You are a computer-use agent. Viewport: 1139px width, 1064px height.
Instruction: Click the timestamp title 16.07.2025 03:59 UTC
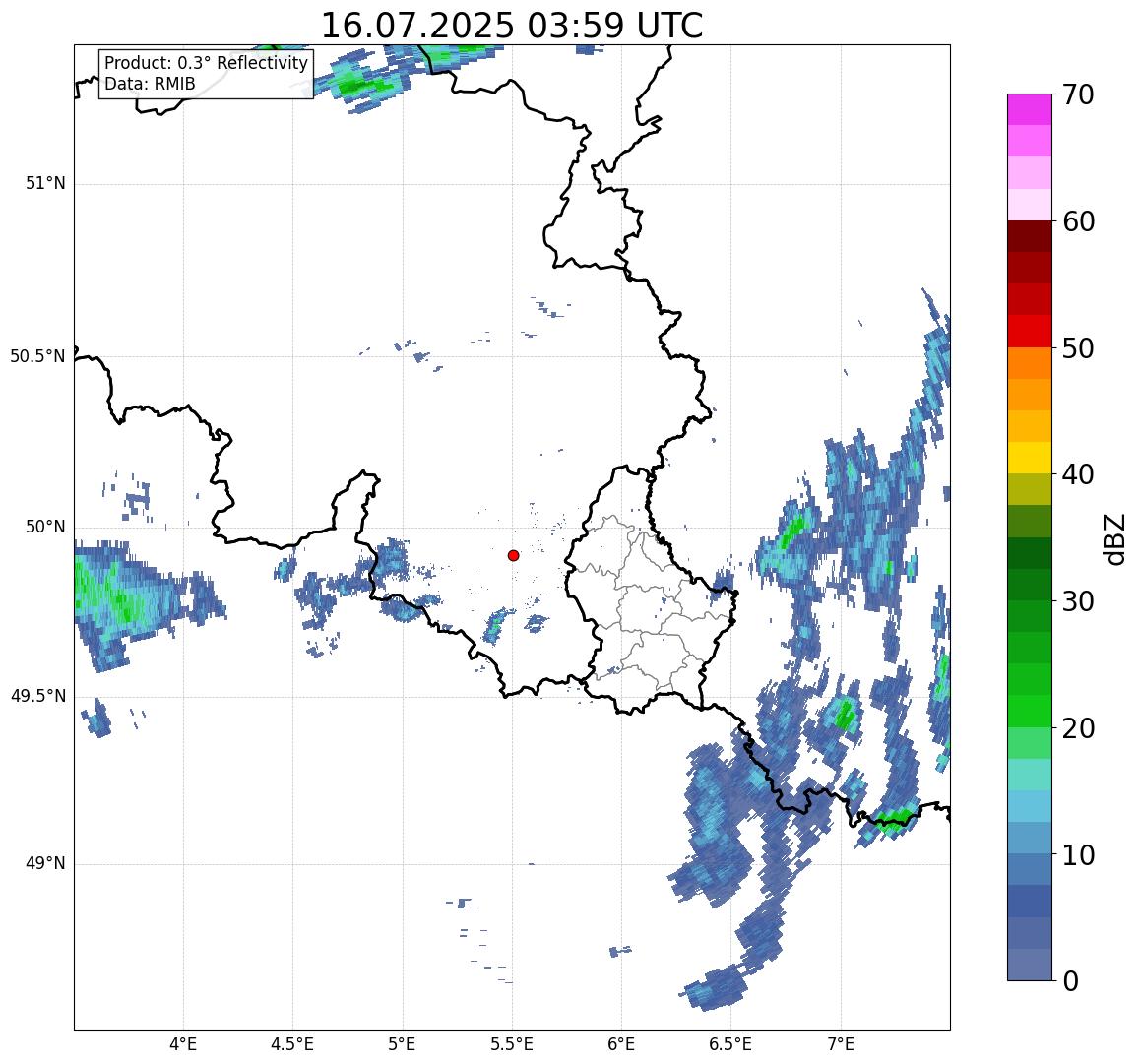click(x=512, y=26)
